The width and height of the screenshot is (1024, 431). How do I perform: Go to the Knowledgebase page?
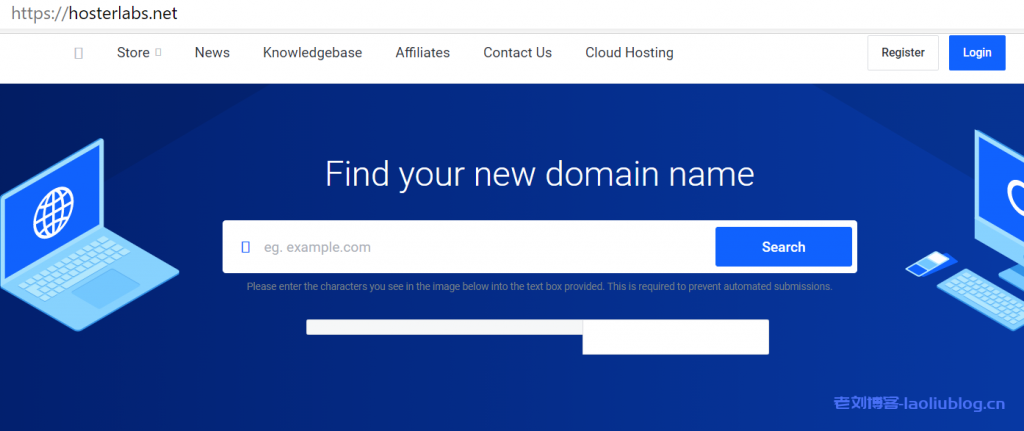pyautogui.click(x=312, y=53)
